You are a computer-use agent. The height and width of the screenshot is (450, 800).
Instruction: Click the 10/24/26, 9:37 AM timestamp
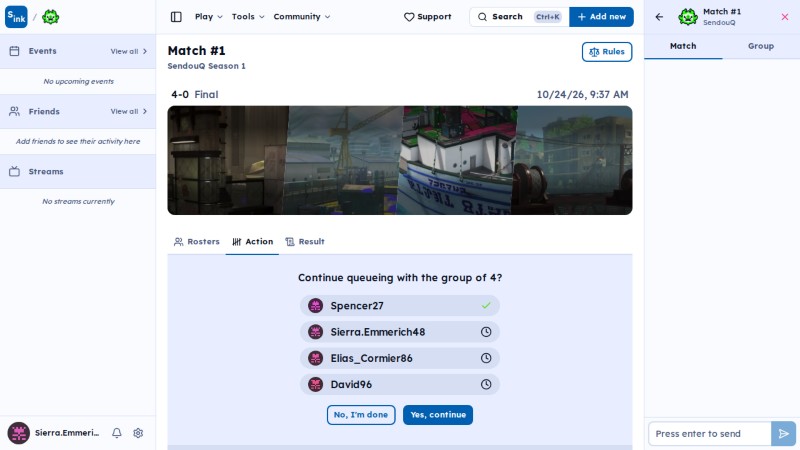[582, 95]
